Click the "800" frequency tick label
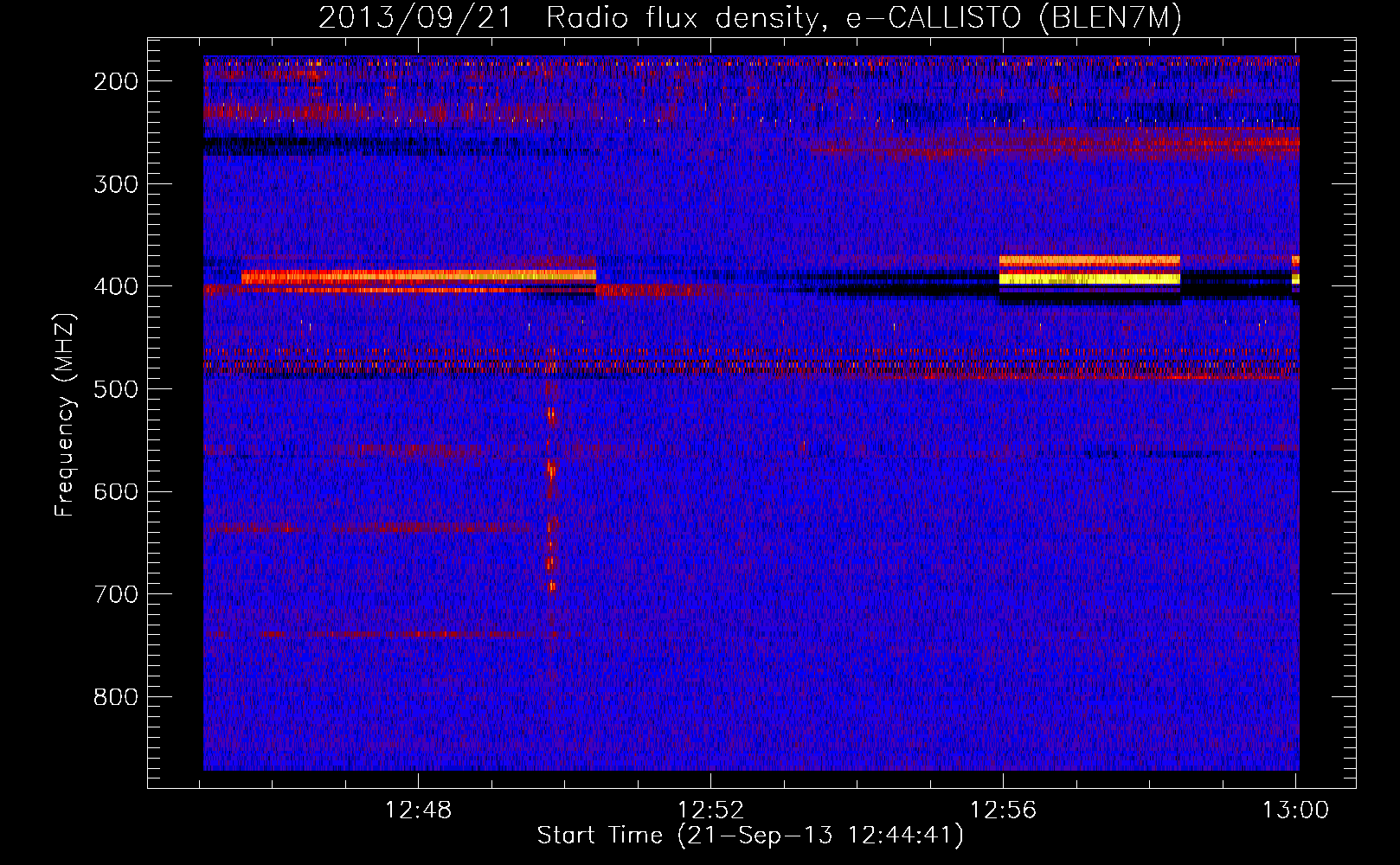The width and height of the screenshot is (1400, 865). [115, 697]
